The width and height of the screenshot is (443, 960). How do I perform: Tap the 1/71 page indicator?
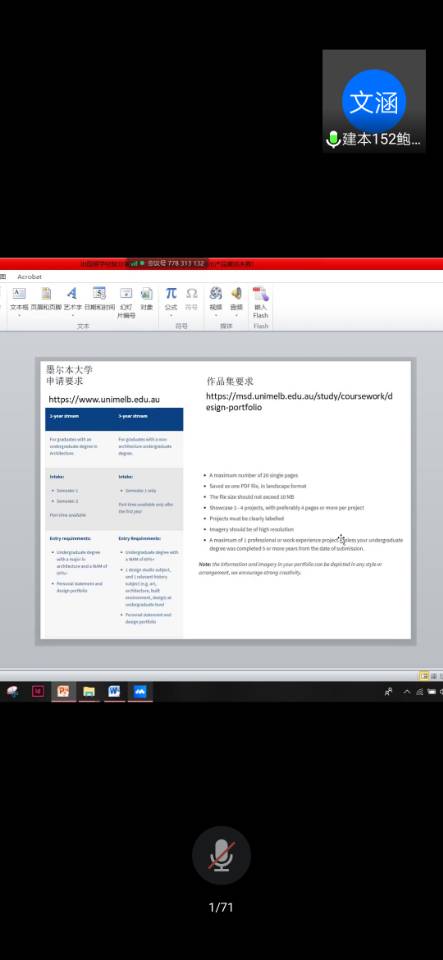point(221,907)
